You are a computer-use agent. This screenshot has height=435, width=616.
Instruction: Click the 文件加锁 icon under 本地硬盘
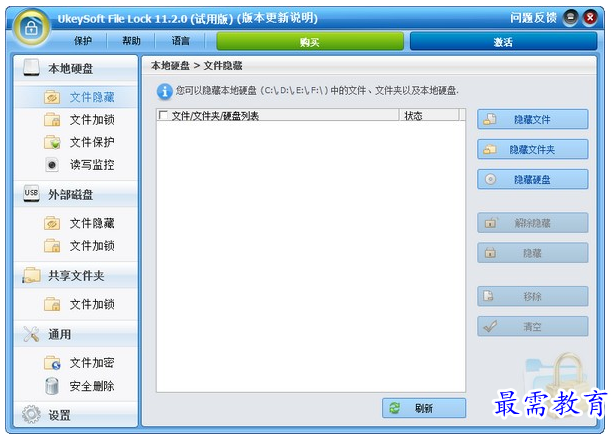coord(52,119)
